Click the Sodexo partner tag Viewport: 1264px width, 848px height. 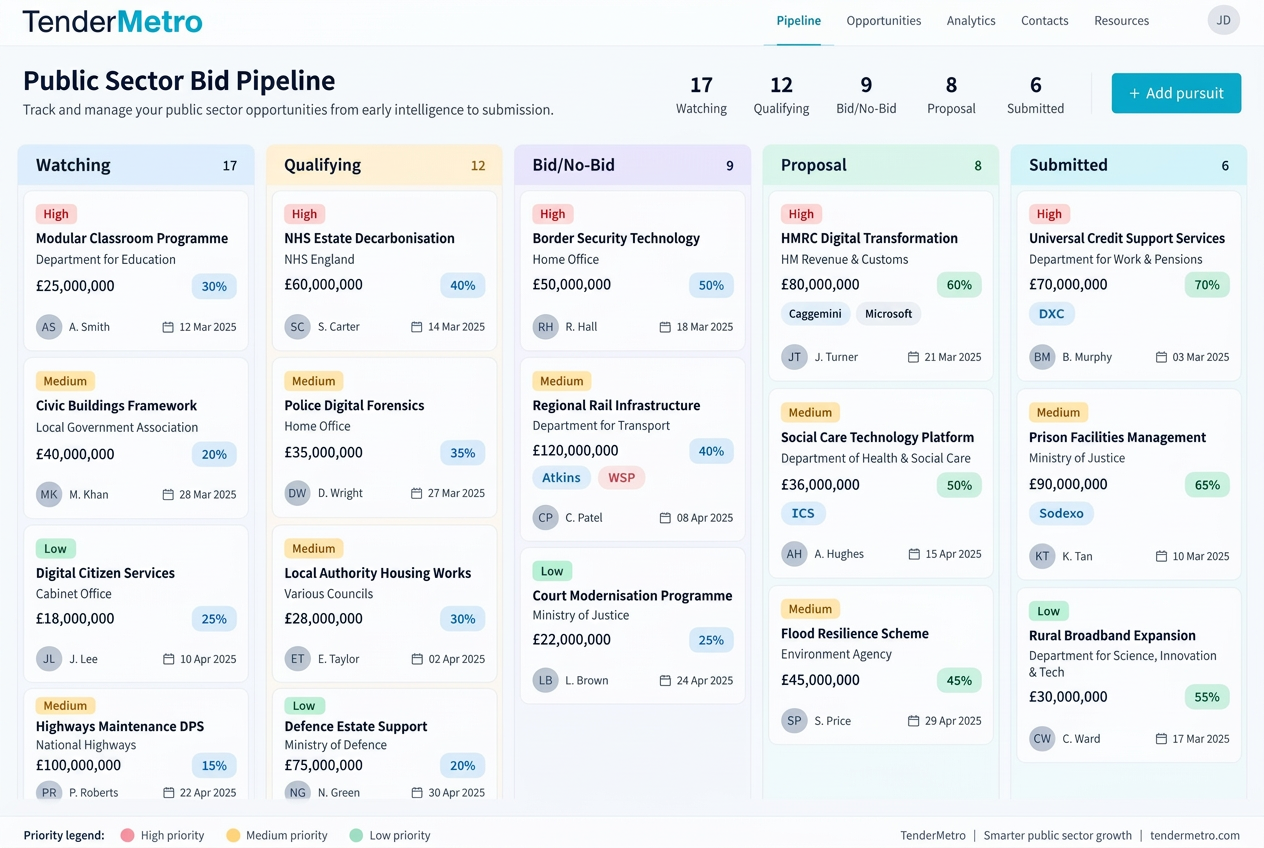[1061, 513]
